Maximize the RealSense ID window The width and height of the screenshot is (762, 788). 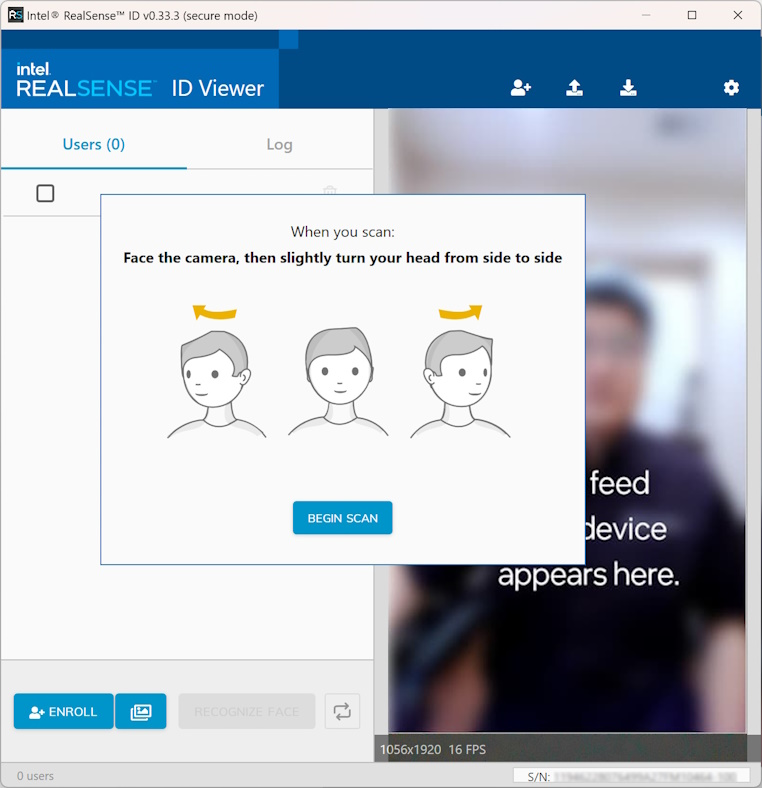(x=692, y=15)
